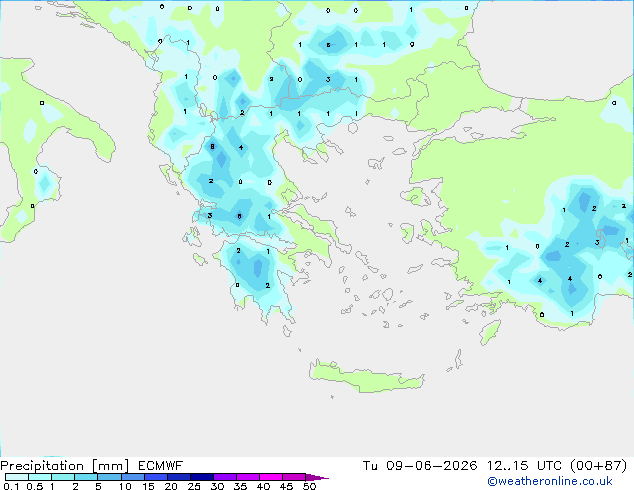Click the "(00+87)" forecast offset label
Image resolution: width=634 pixels, height=490 pixels.
pyautogui.click(x=598, y=466)
